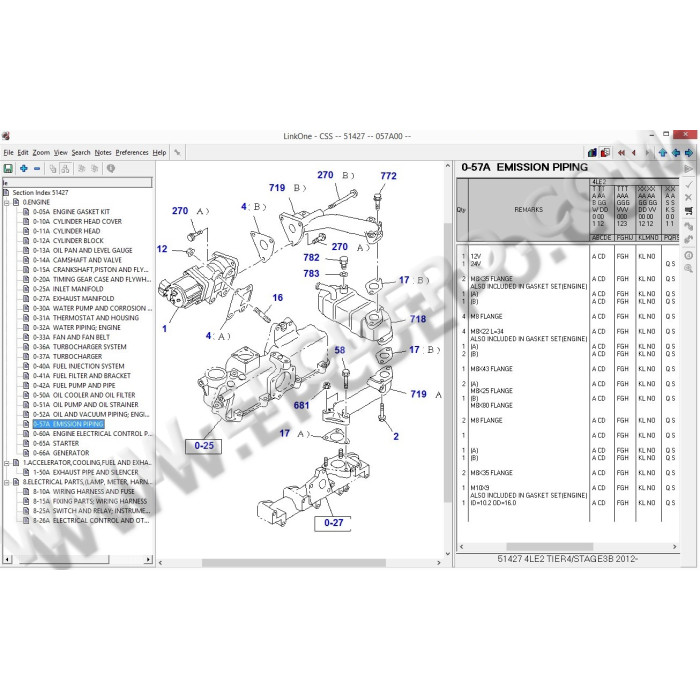The image size is (700, 700).
Task: Click the tree hierarchy view icon
Action: click(66, 168)
